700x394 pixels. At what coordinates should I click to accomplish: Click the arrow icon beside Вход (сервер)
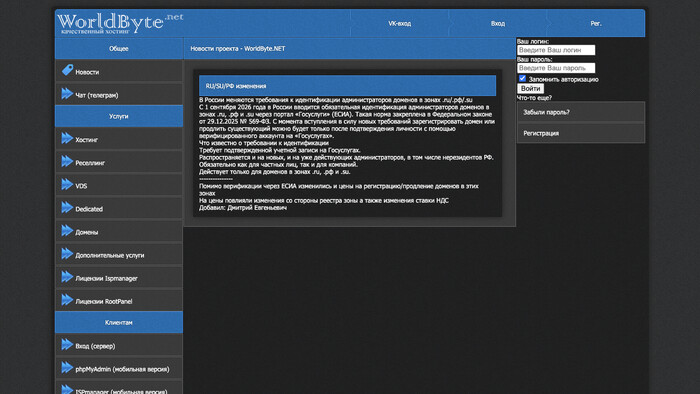pos(67,344)
